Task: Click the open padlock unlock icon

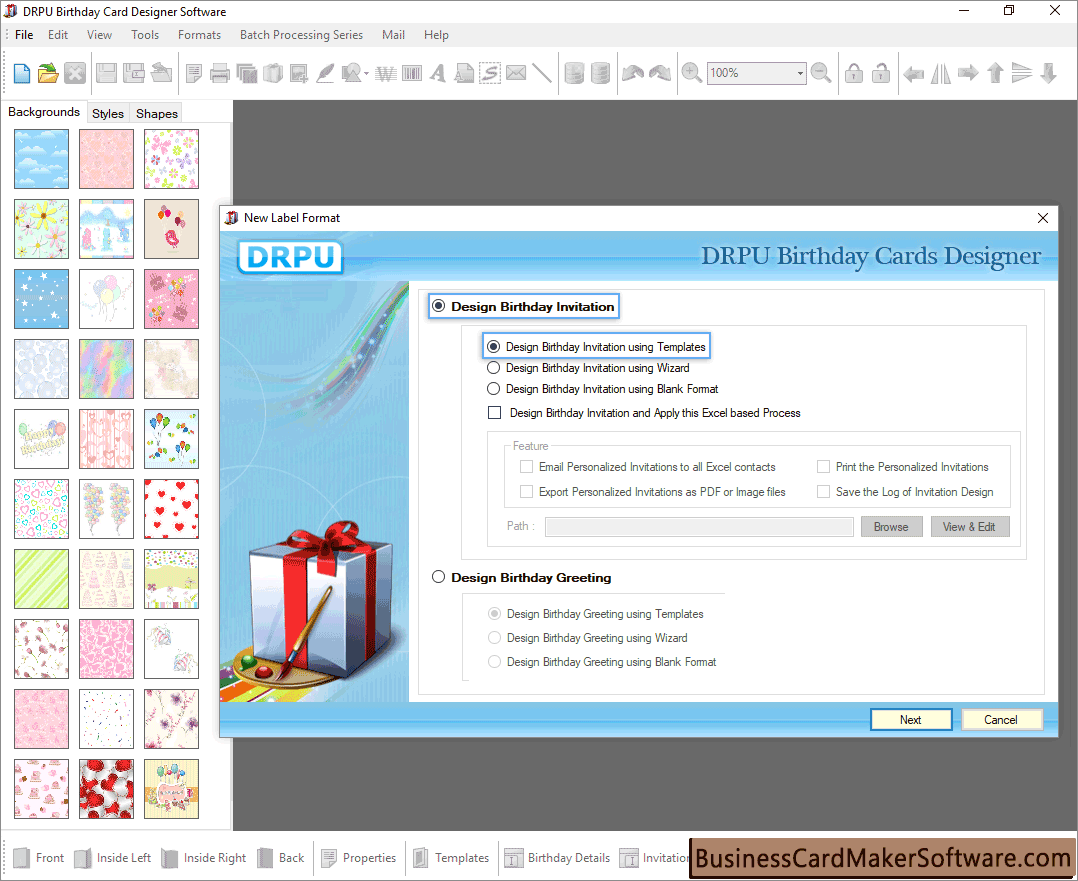Action: tap(881, 73)
